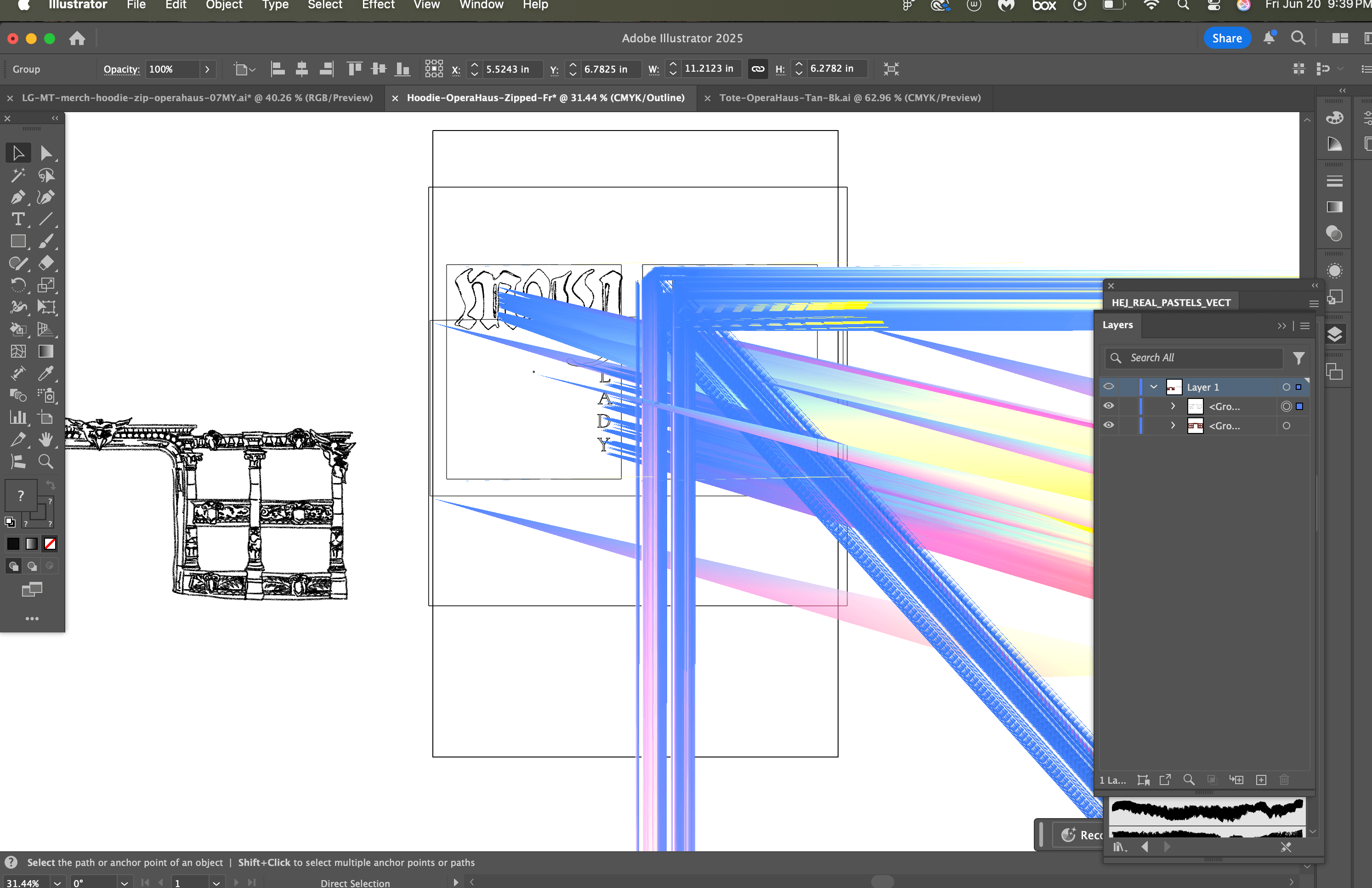The width and height of the screenshot is (1372, 888).
Task: Select the Column Graph tool
Action: coord(18,417)
